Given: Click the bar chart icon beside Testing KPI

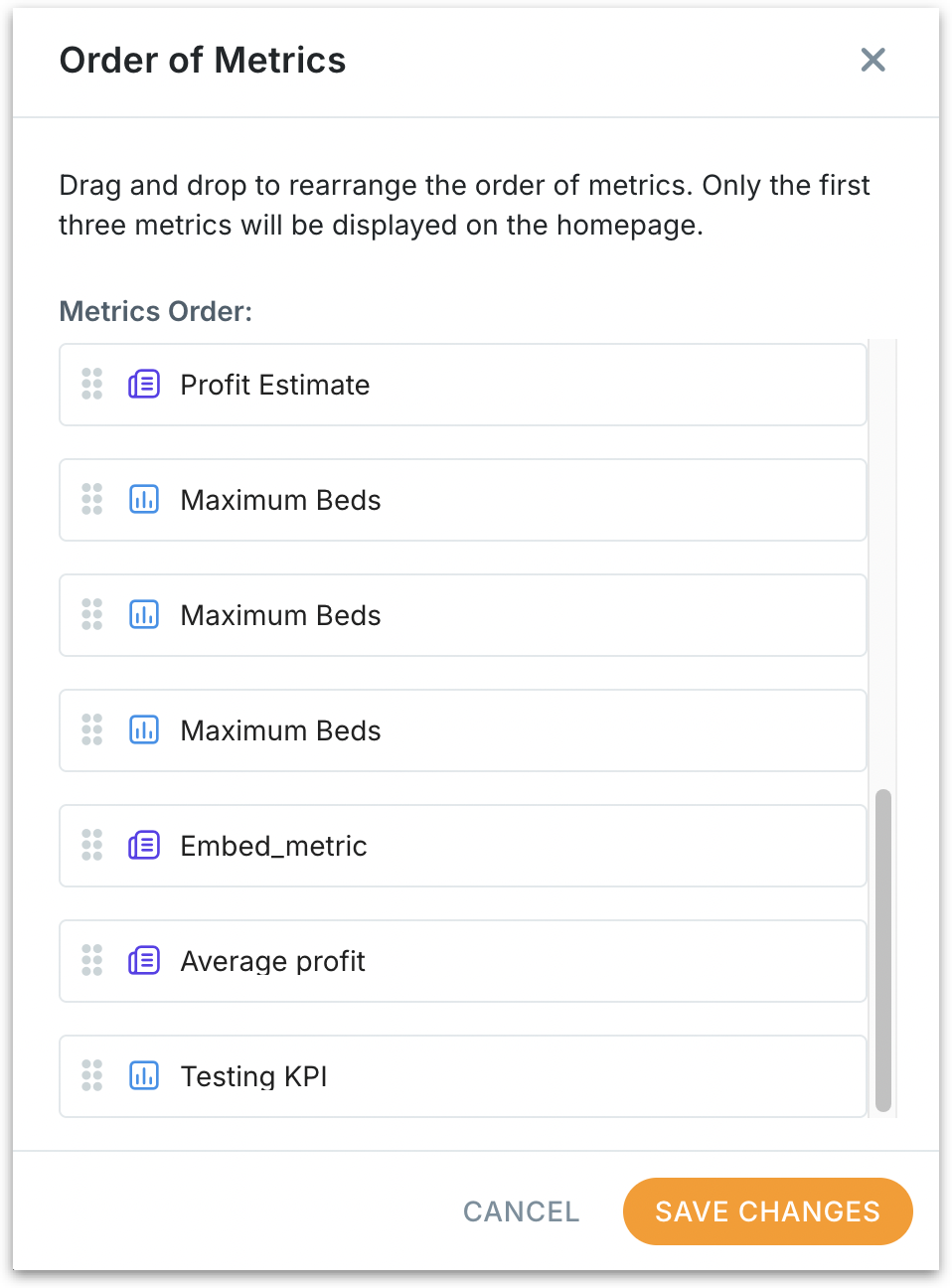Looking at the screenshot, I should click(144, 1075).
